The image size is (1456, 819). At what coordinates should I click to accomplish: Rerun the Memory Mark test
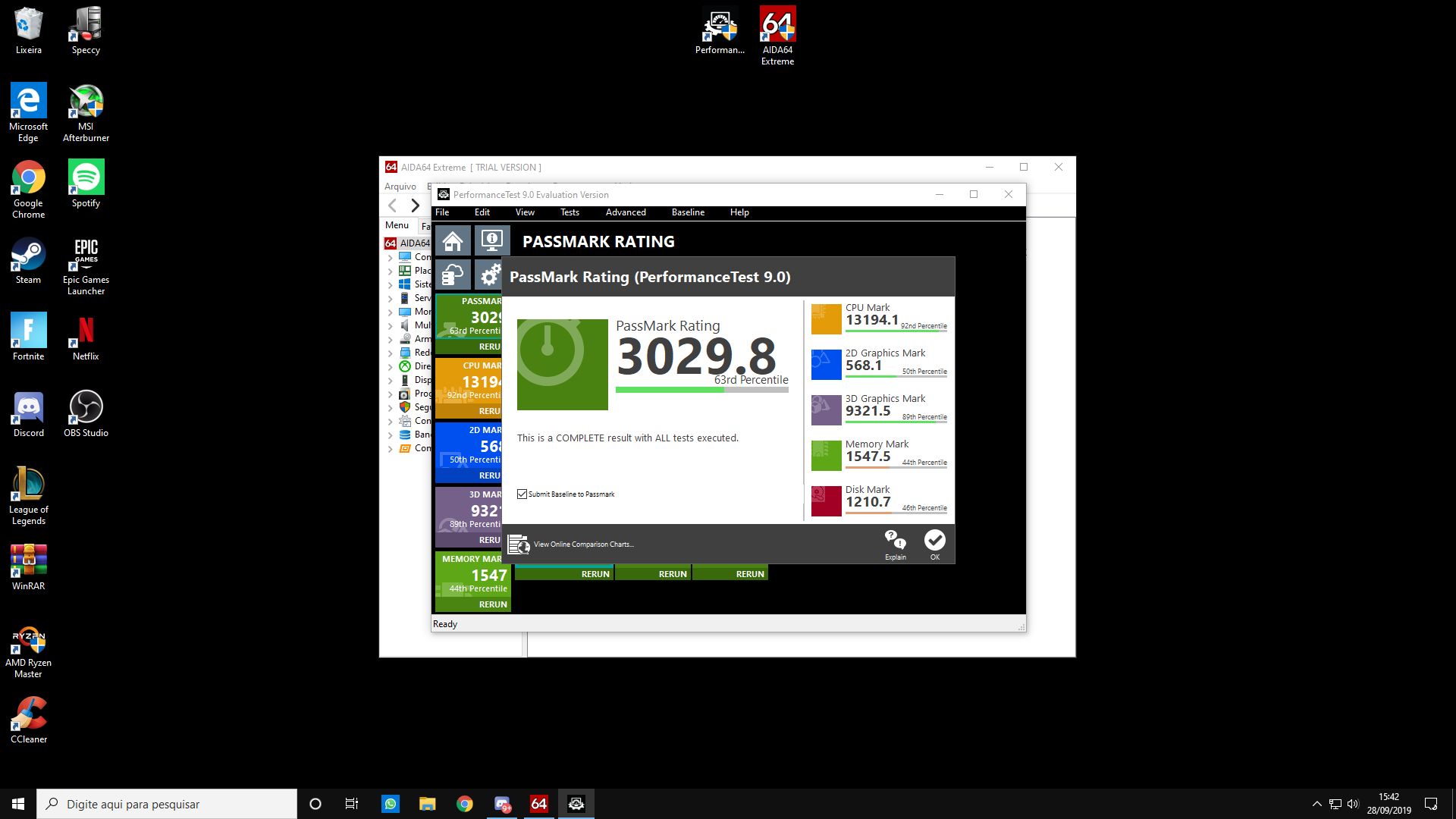pyautogui.click(x=493, y=604)
